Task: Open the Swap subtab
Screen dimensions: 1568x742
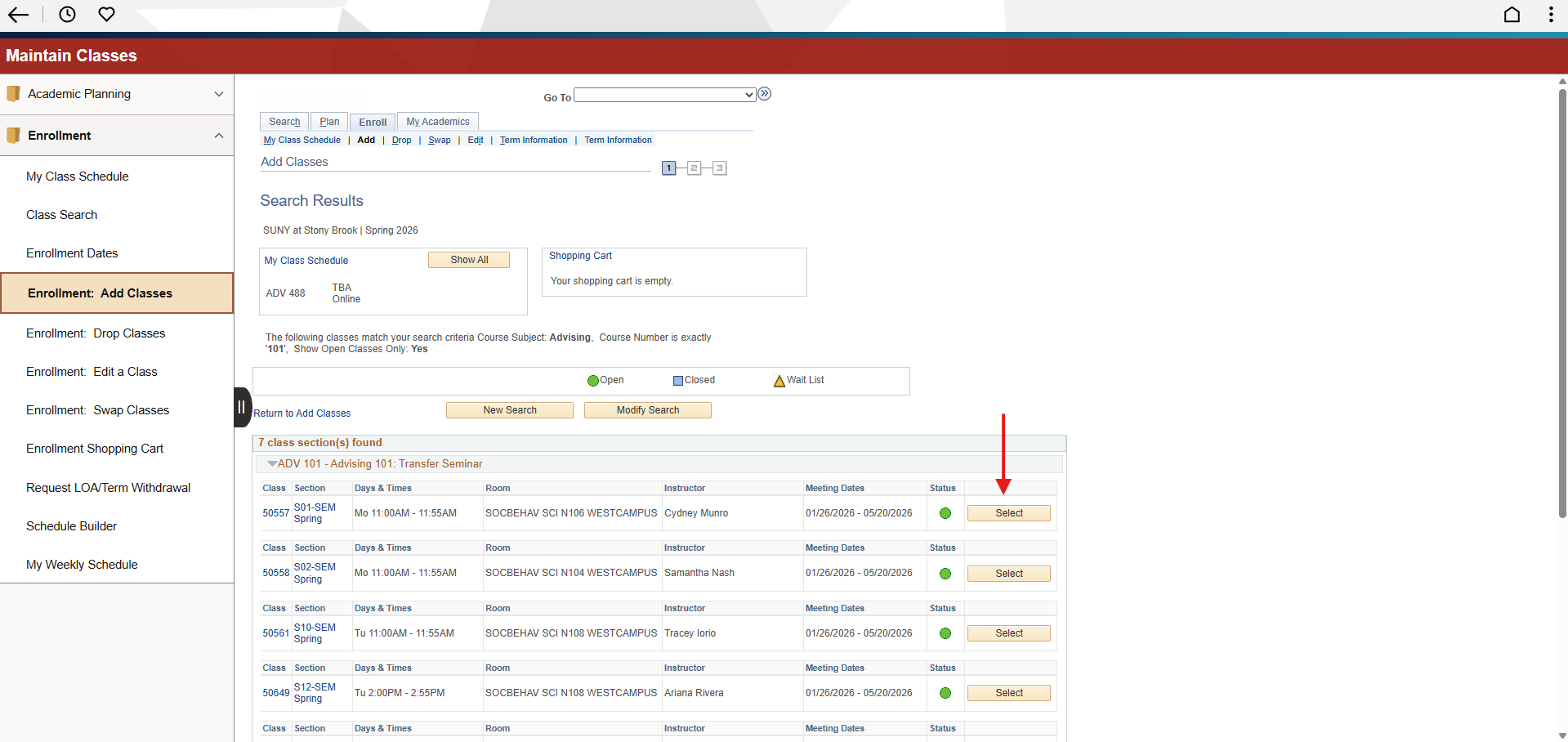Action: tap(440, 141)
